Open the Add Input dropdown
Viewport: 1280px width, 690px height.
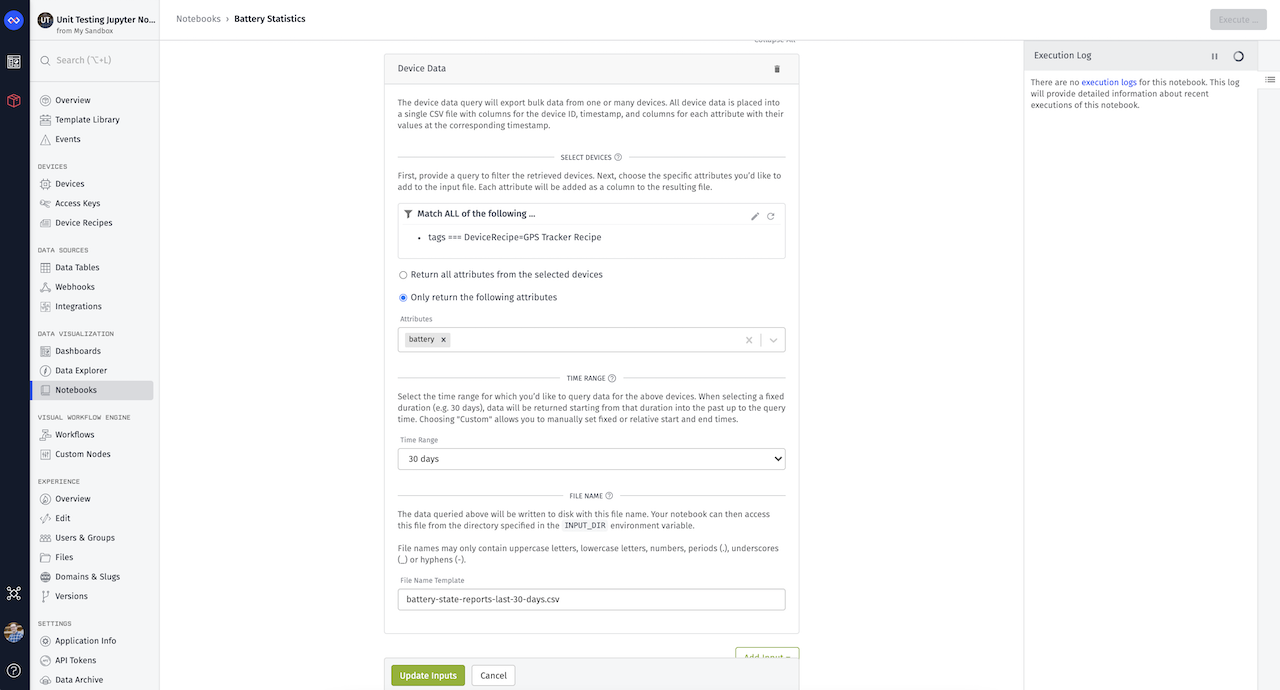click(x=767, y=655)
